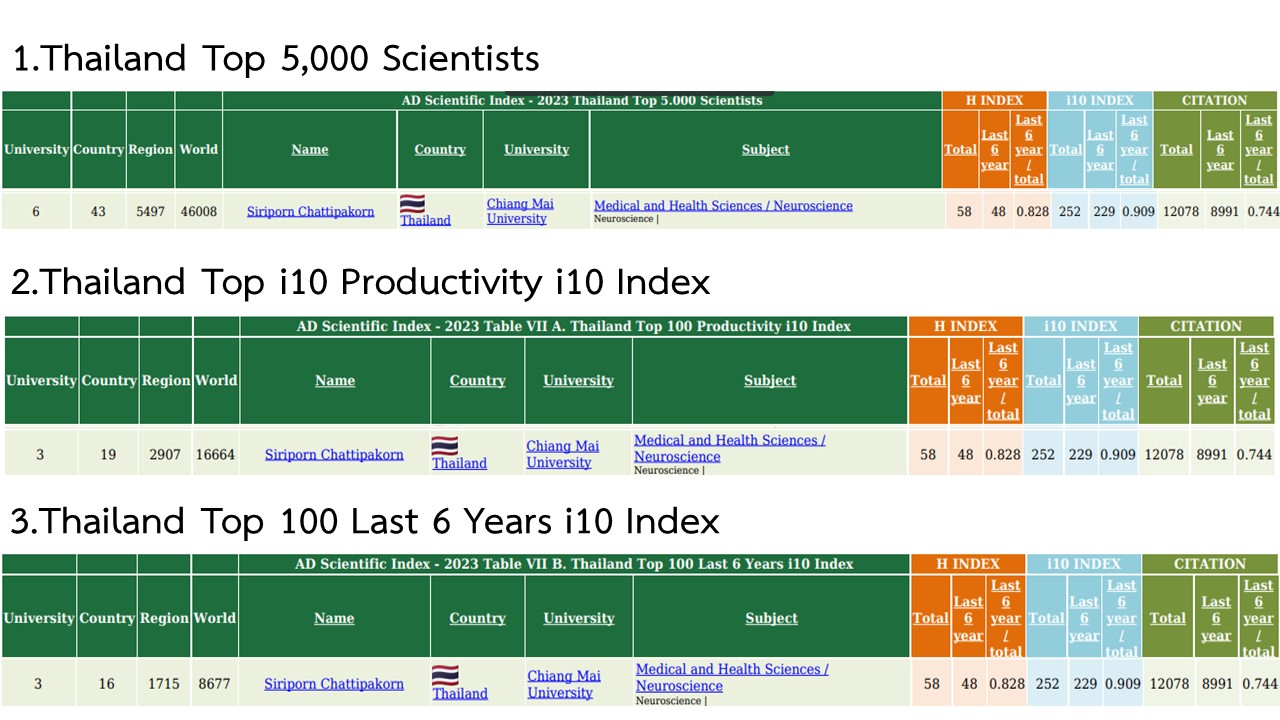Open Siriporn Chattipakorn link in third table
The image size is (1280, 720).
pos(334,684)
